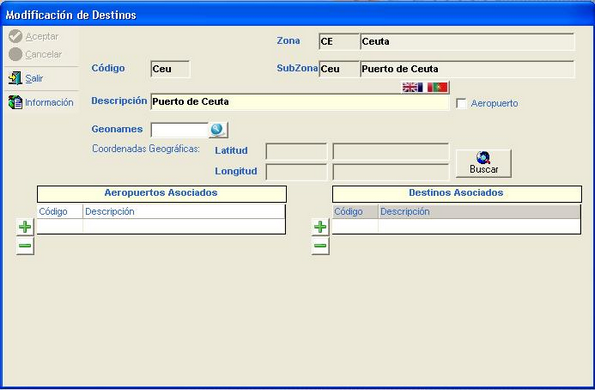This screenshot has height=390, width=595.
Task: Toggle the Aeropuerto checkbox
Action: (461, 104)
